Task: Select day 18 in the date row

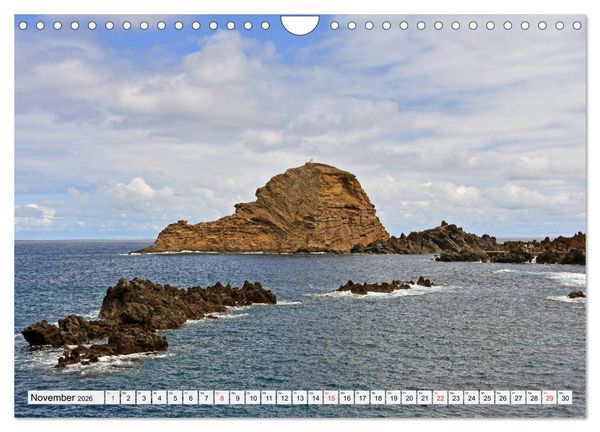Action: 378,398
